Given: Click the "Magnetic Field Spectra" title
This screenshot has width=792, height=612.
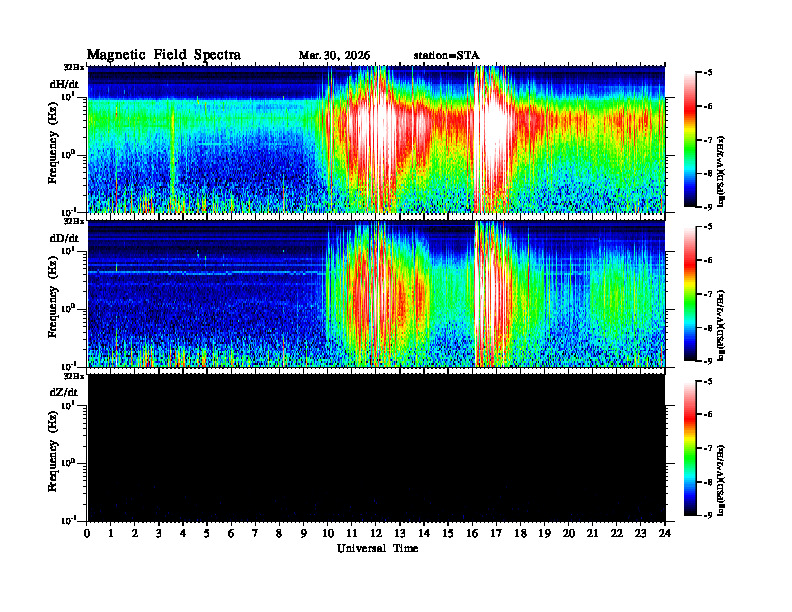Looking at the screenshot, I should (x=164, y=55).
